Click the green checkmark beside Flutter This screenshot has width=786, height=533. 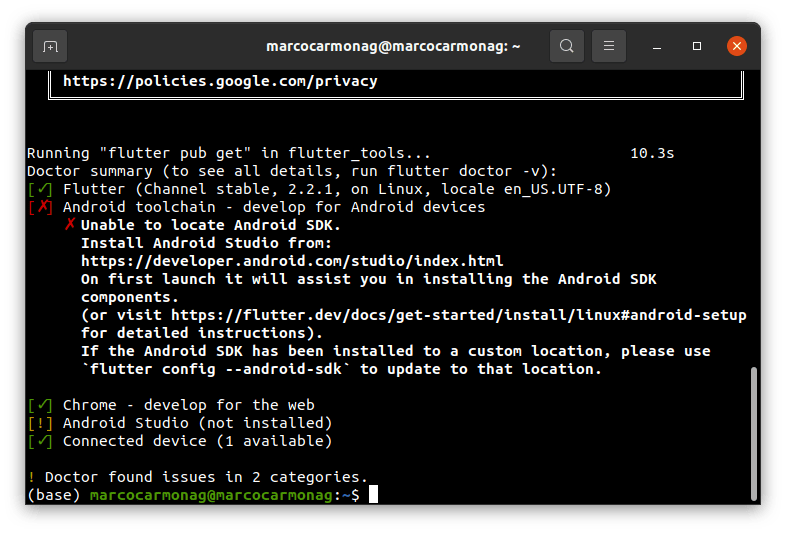(x=40, y=189)
